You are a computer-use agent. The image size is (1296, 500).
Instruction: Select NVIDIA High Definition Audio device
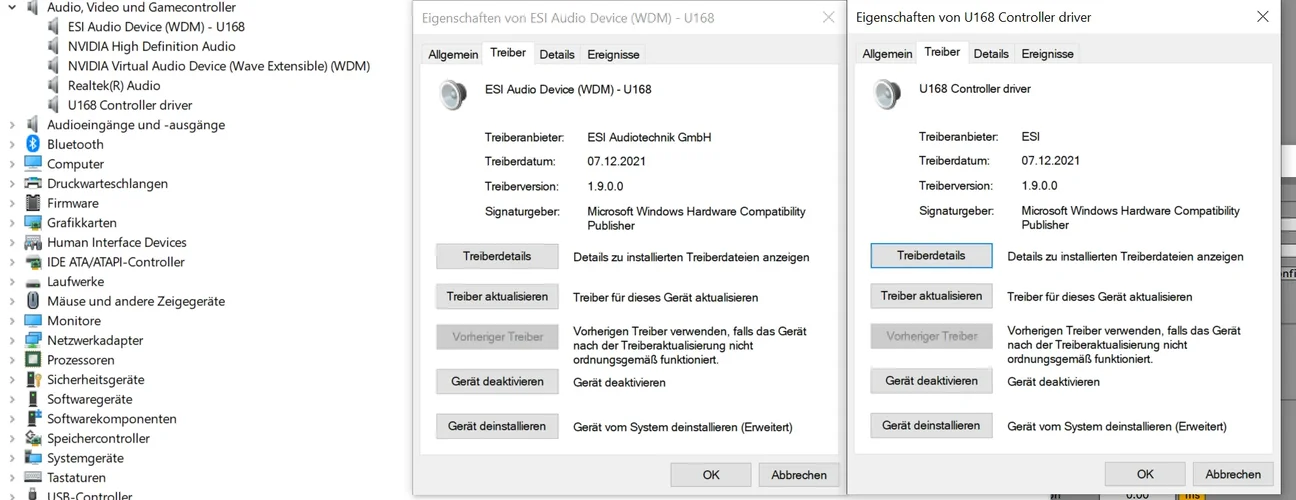click(x=151, y=46)
